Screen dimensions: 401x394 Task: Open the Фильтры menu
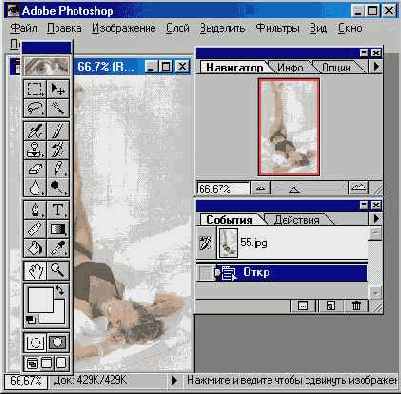277,28
